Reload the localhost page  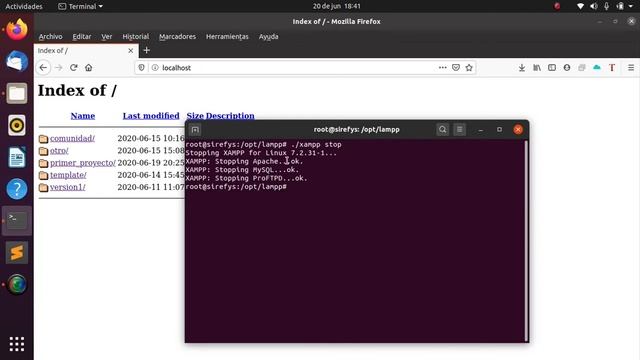(x=73, y=68)
